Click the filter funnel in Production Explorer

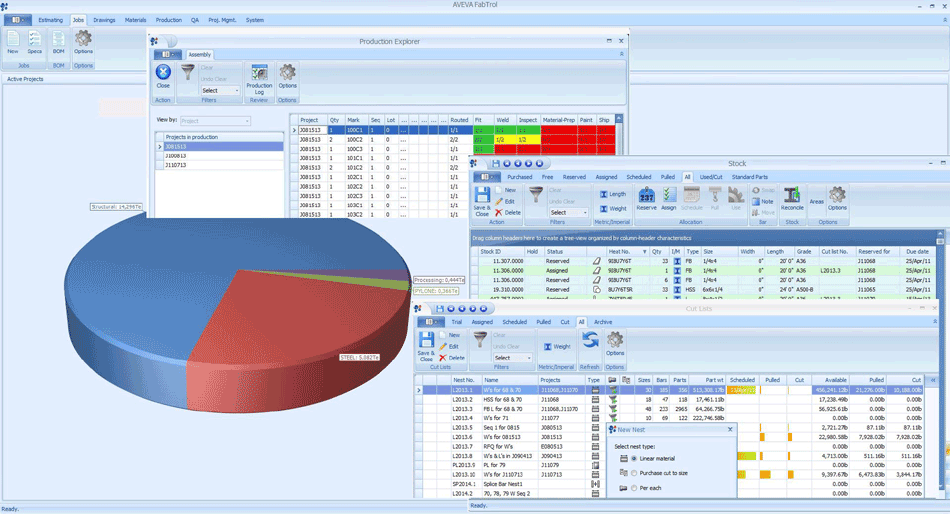coord(188,73)
